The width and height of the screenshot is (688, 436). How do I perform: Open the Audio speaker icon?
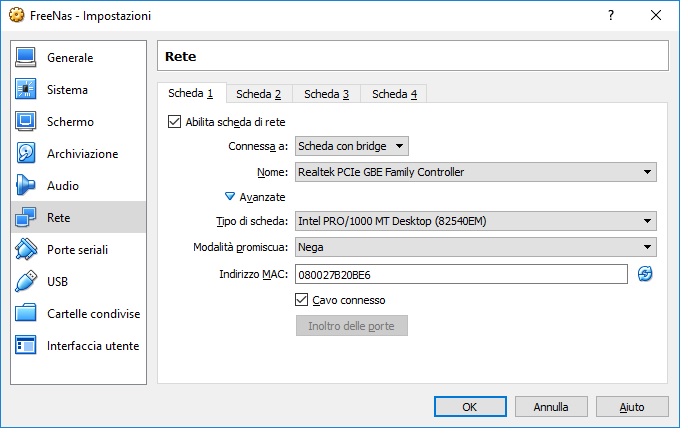(x=25, y=186)
